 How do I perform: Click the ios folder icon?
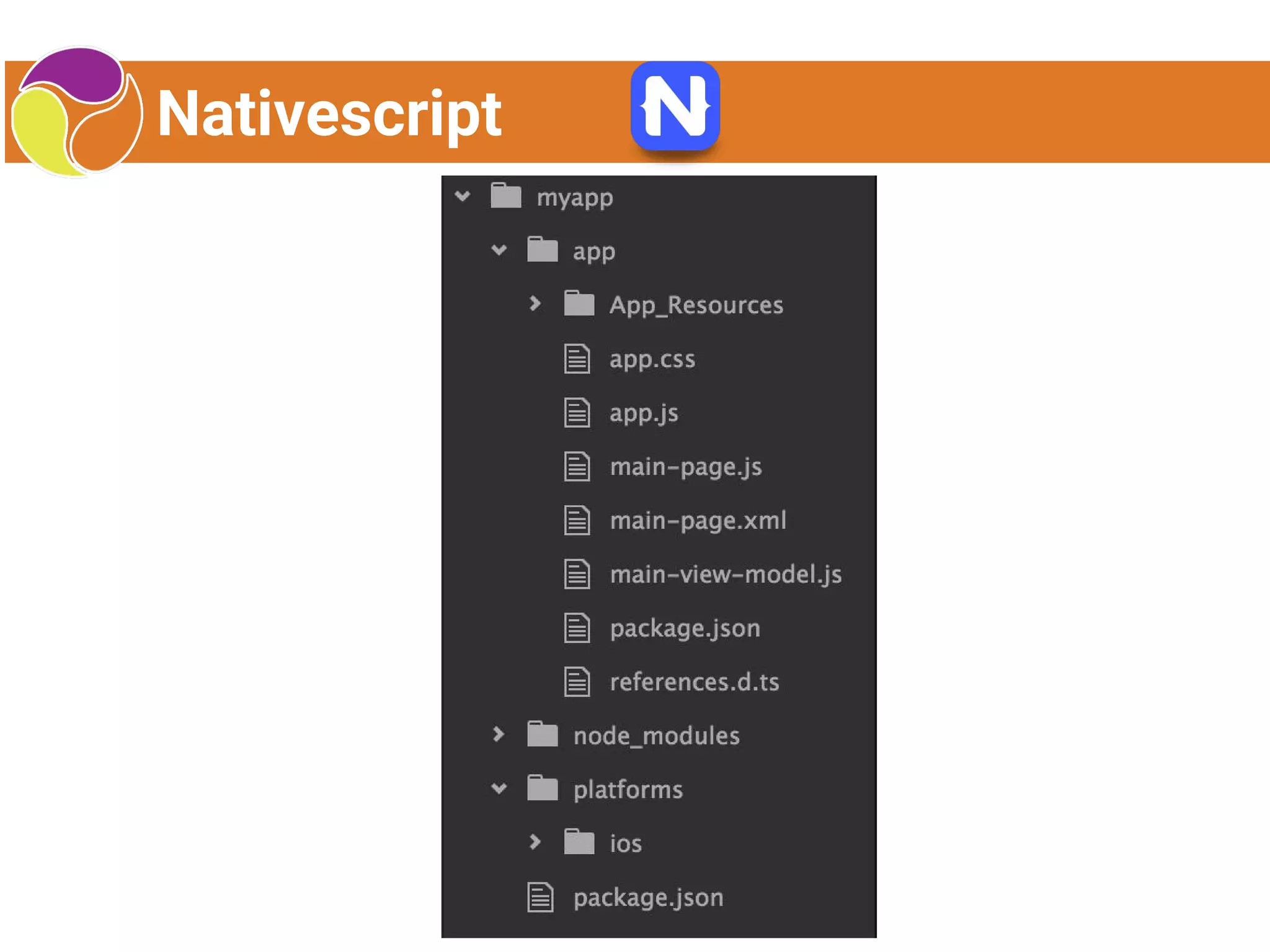(579, 842)
